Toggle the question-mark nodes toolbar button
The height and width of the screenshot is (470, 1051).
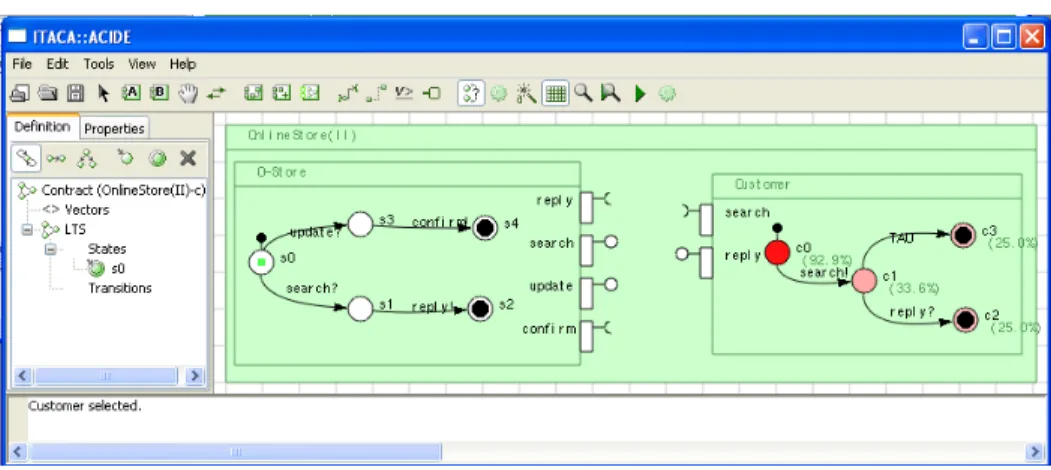pos(471,93)
